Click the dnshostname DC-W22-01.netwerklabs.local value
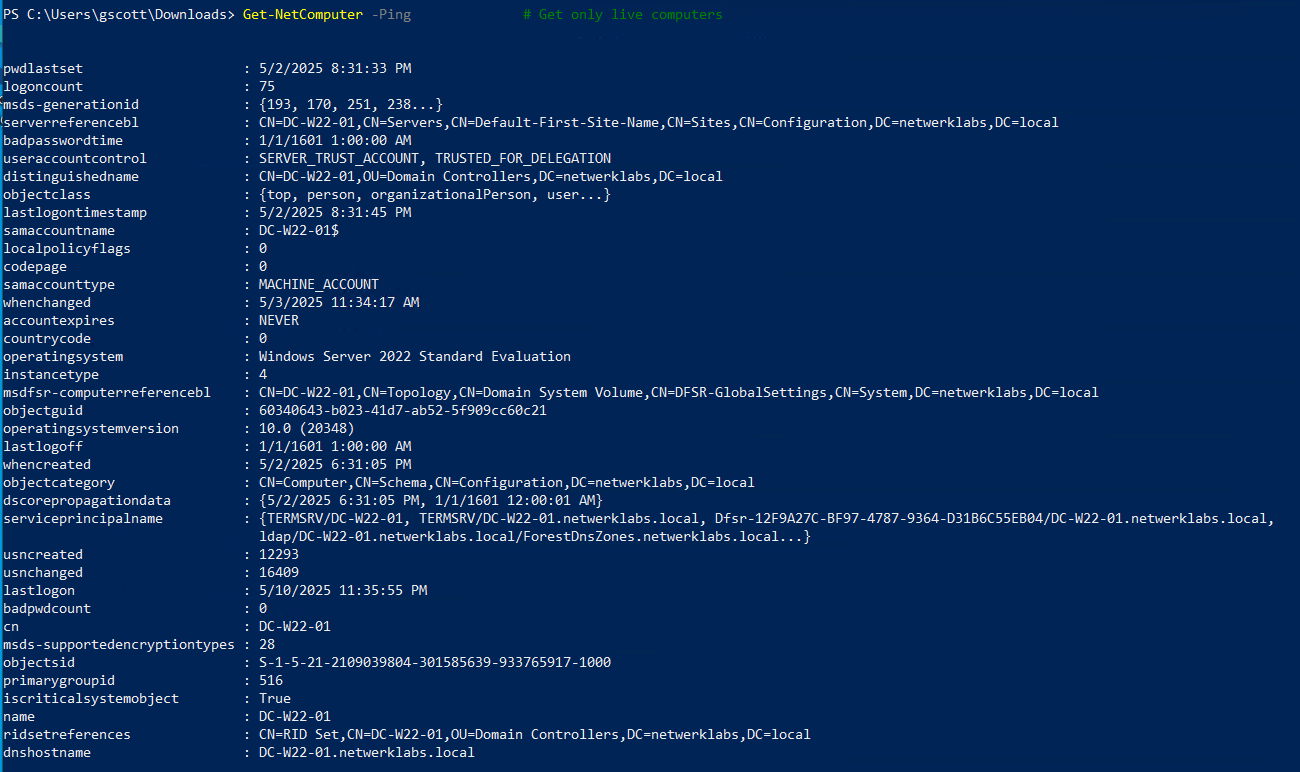1300x772 pixels. [x=366, y=753]
